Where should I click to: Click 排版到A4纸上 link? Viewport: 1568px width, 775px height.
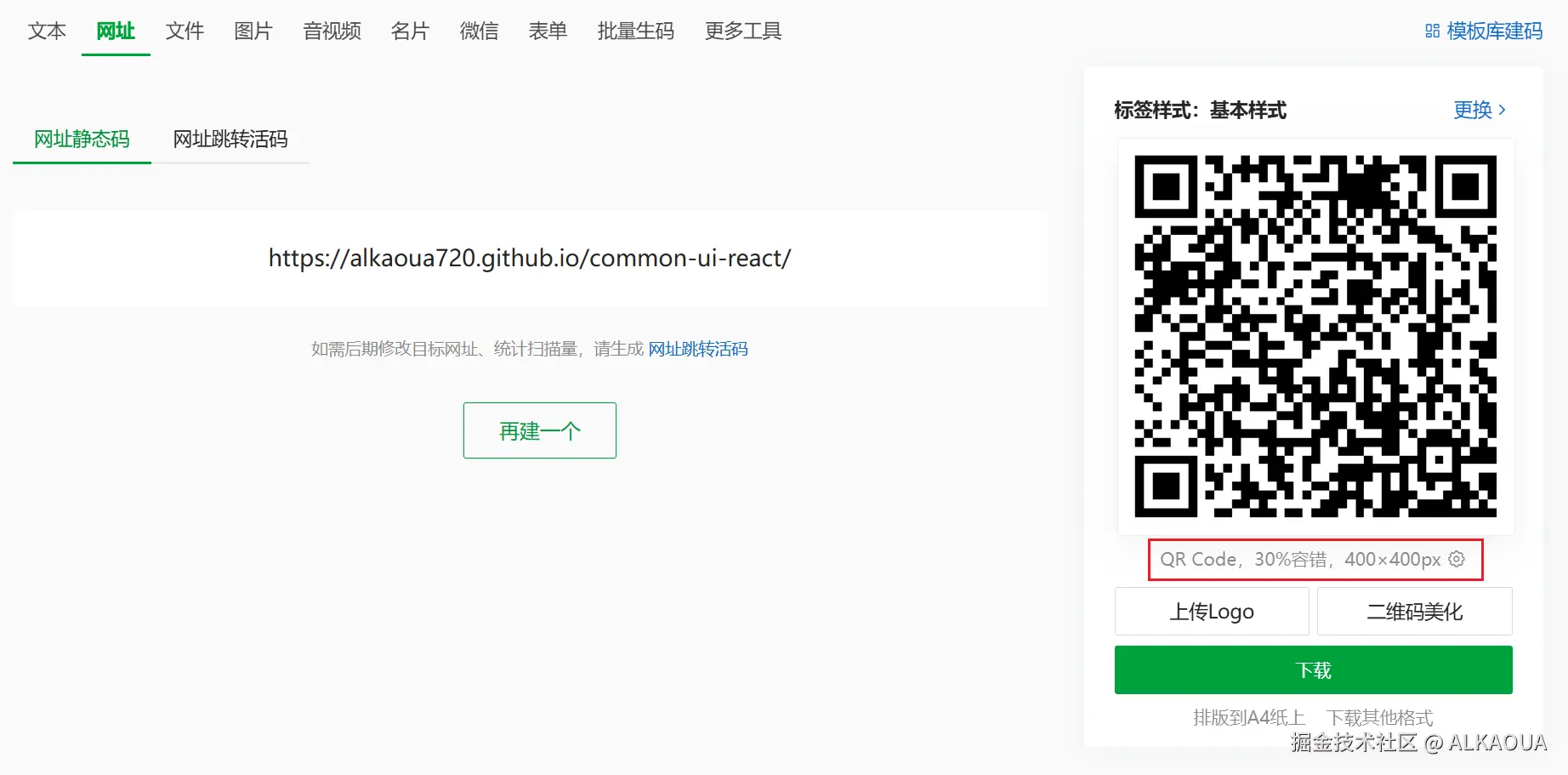coord(1249,718)
